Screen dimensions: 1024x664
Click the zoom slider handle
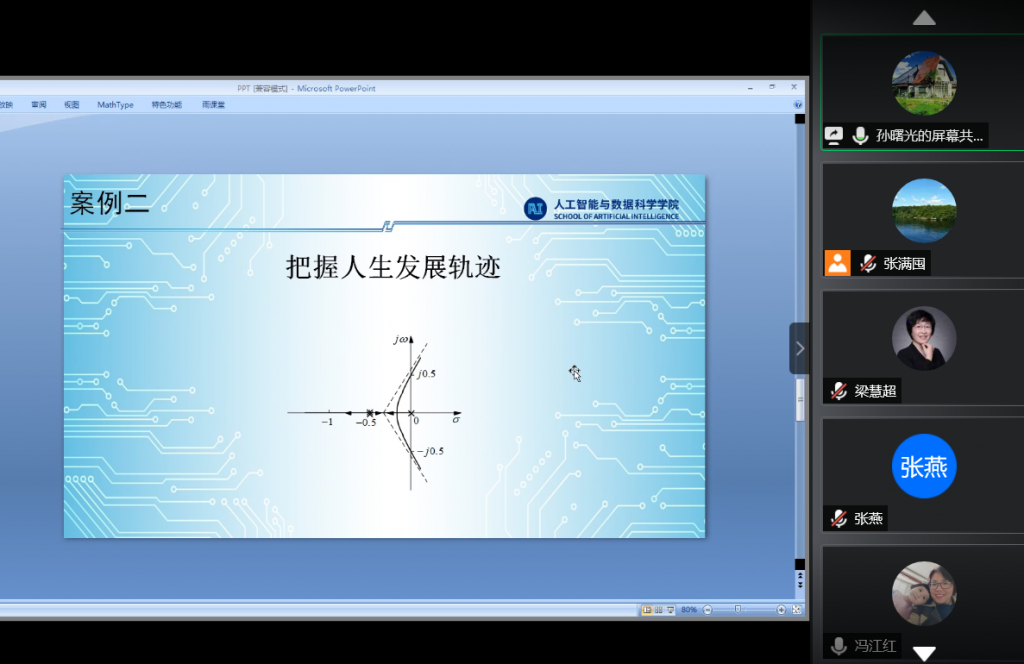click(x=738, y=609)
